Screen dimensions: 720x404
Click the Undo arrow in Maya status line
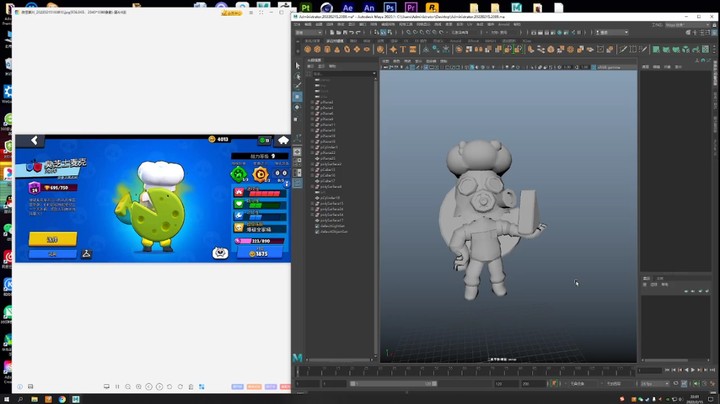(x=351, y=32)
